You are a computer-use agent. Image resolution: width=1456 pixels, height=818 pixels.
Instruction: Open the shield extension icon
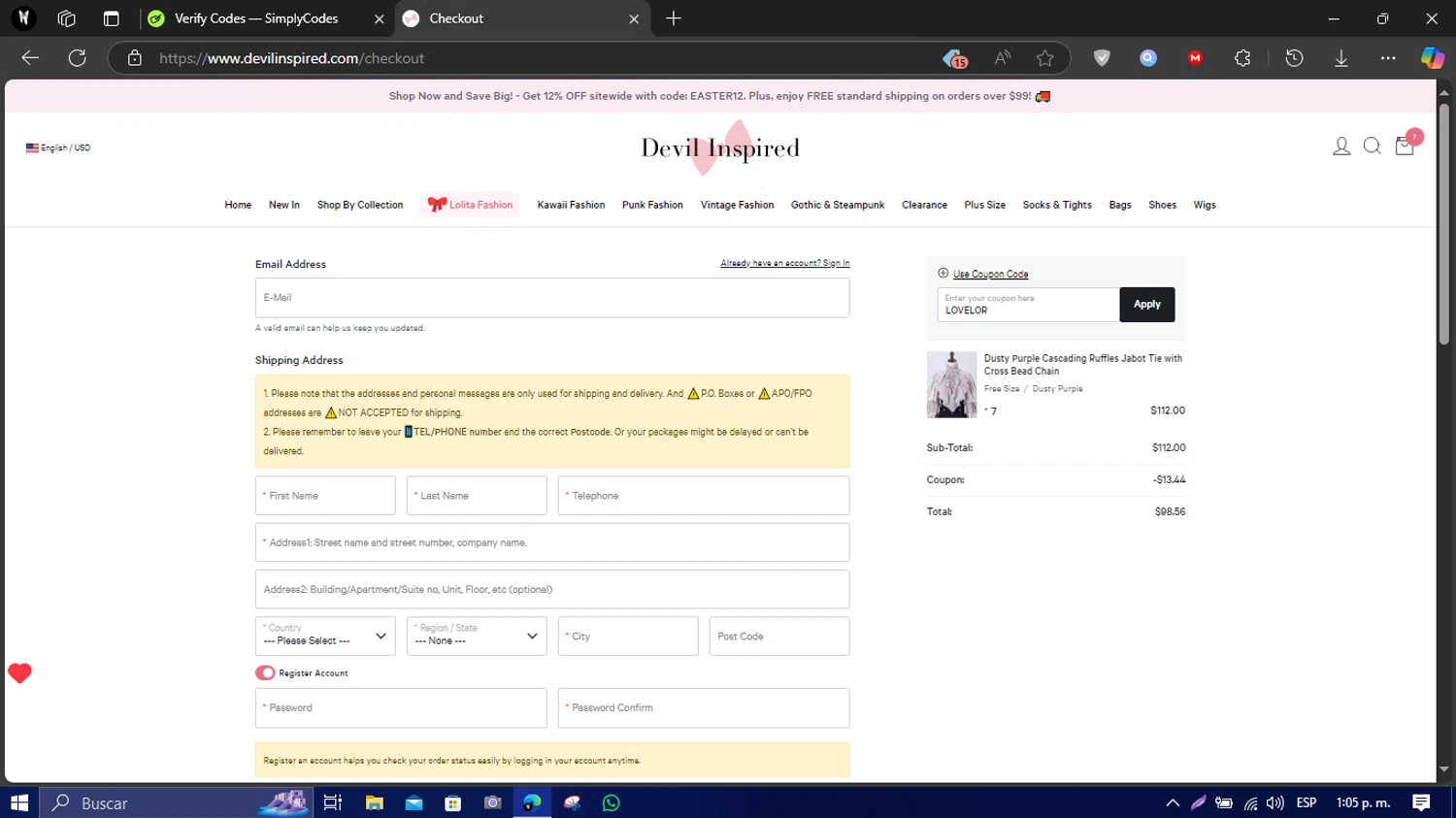click(x=1102, y=58)
